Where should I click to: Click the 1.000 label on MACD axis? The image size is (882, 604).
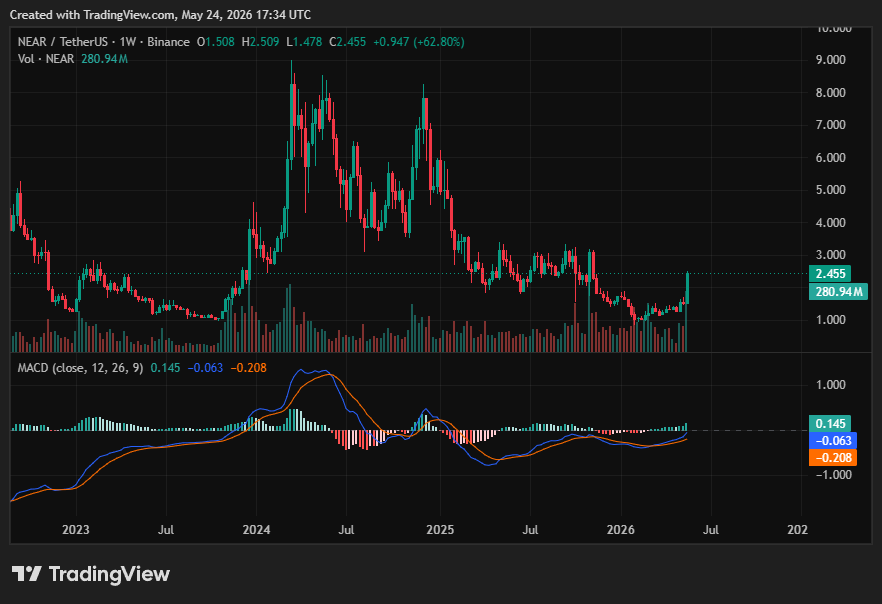(x=830, y=385)
